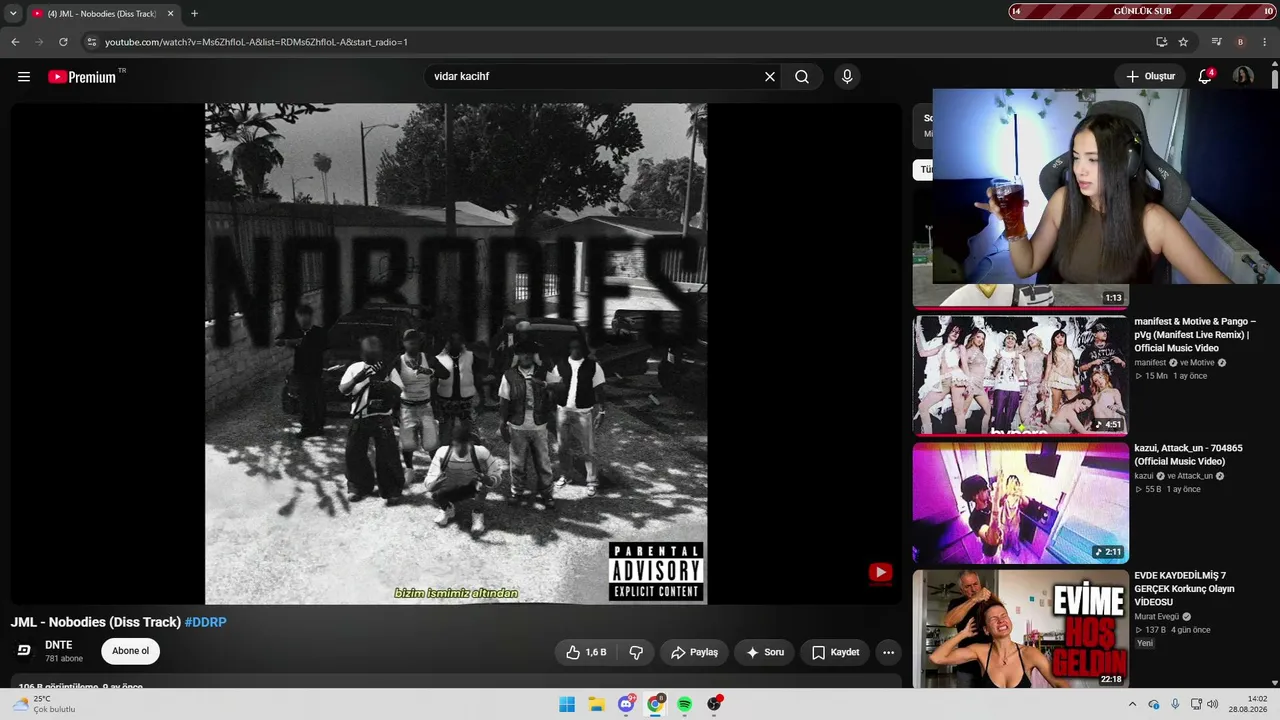Click the video player to pause
Image resolution: width=1280 pixels, height=720 pixels.
(456, 354)
